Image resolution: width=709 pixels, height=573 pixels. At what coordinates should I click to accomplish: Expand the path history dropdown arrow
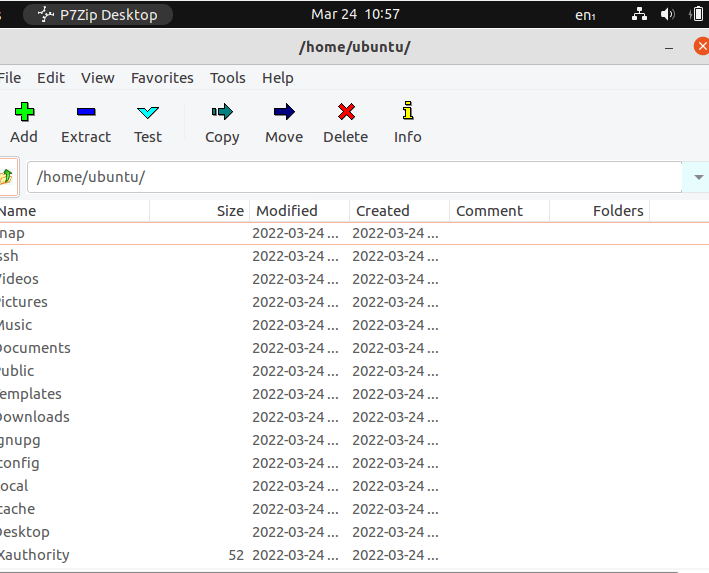698,177
